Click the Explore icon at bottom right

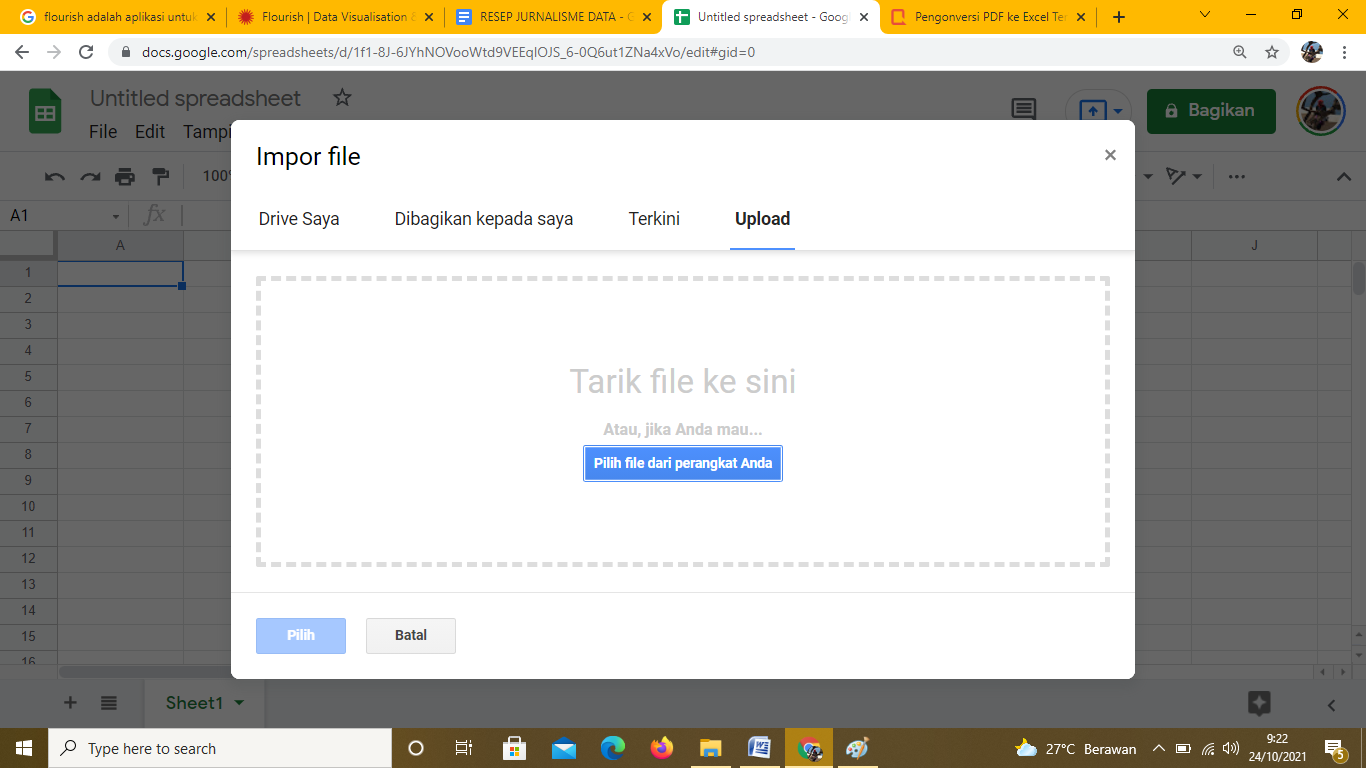point(1259,703)
